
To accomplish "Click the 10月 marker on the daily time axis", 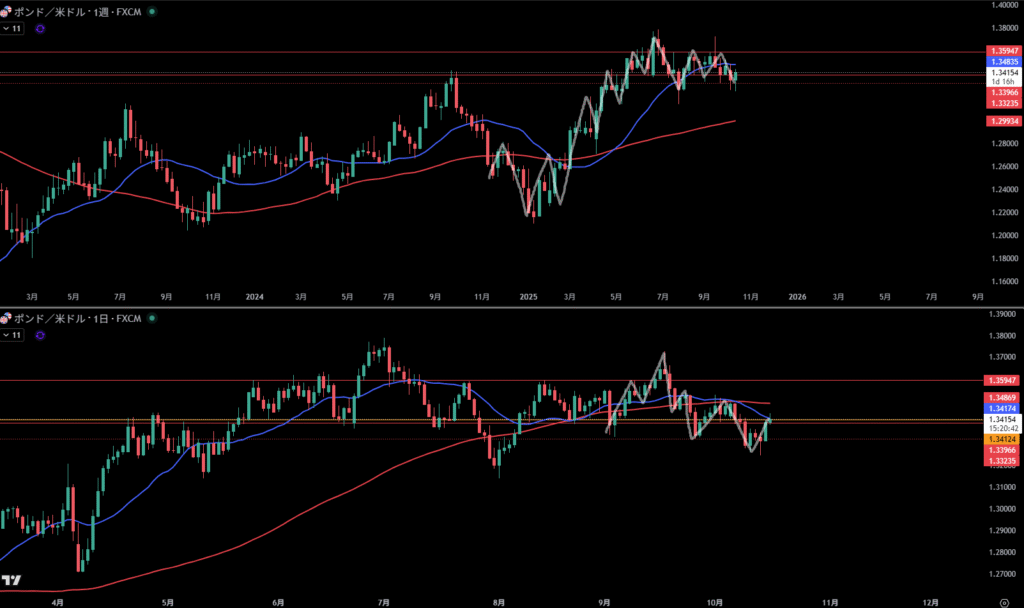I will 712,603.
